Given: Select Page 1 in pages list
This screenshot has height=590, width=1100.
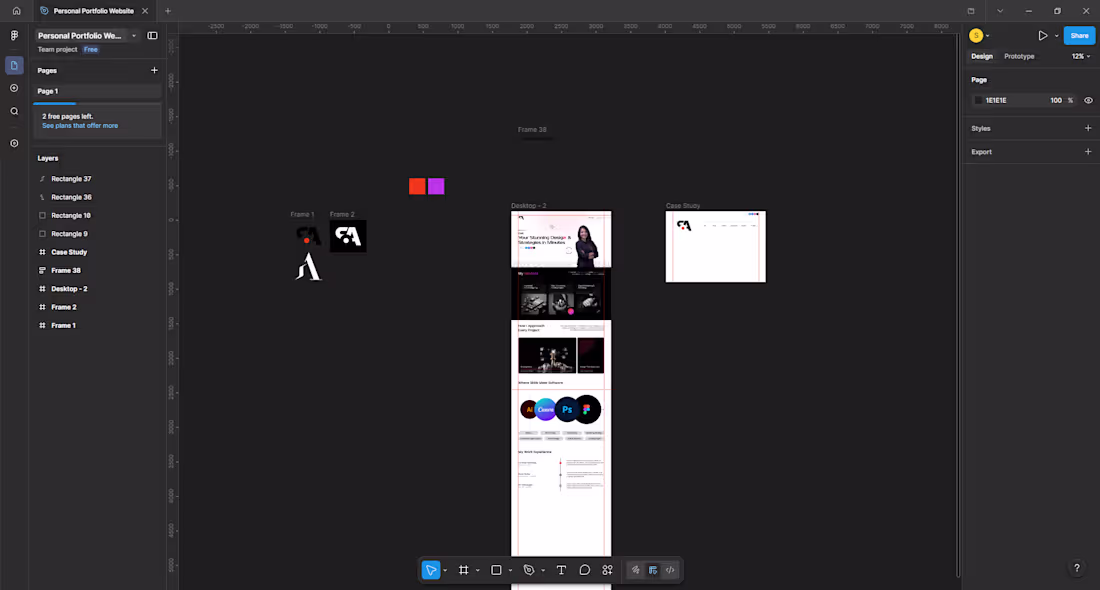Looking at the screenshot, I should [97, 91].
